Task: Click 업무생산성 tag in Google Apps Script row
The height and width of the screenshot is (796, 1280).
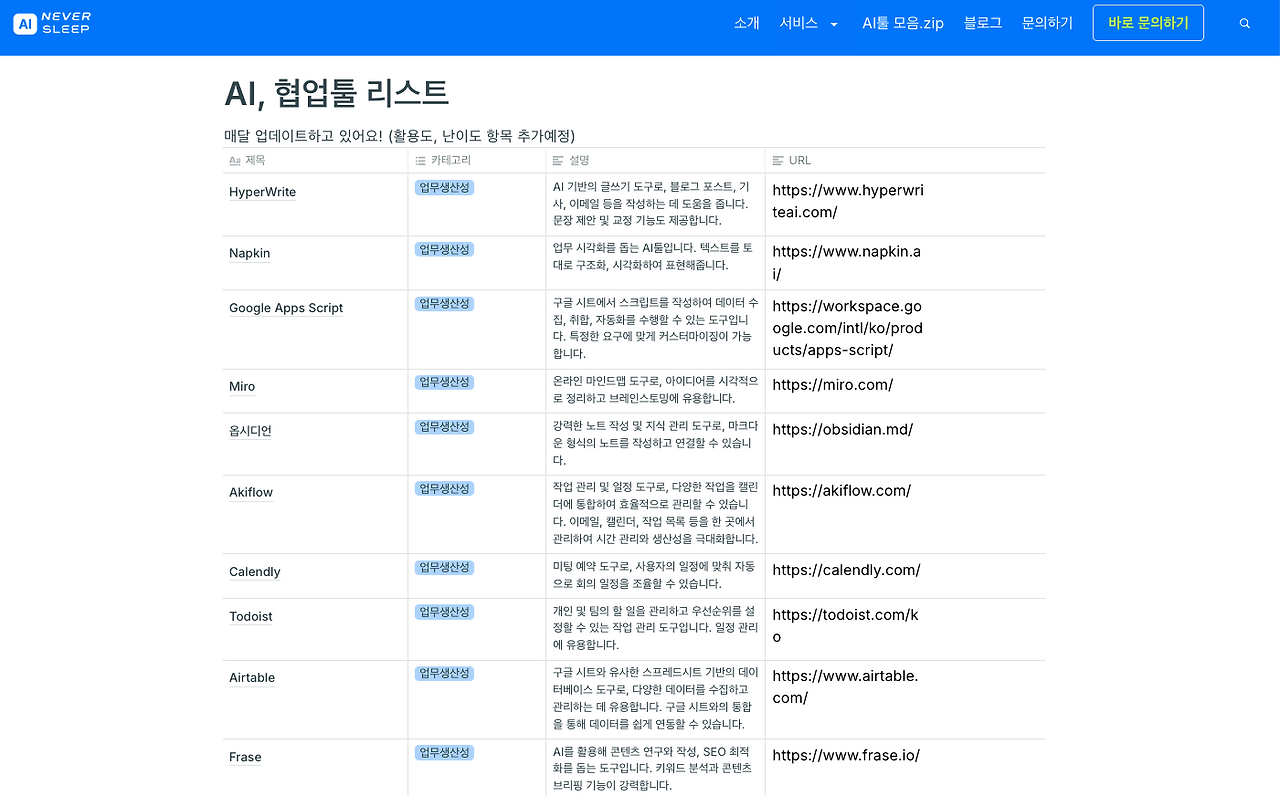Action: coord(444,303)
